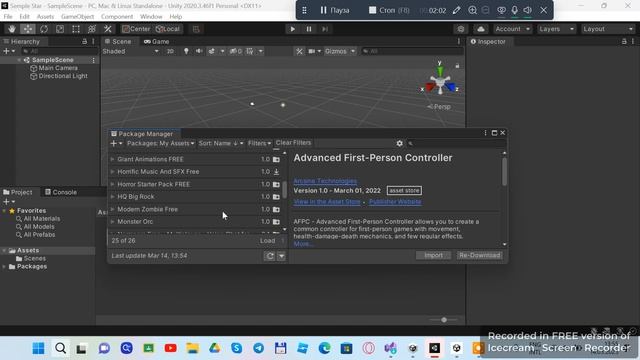
Task: Click the Scene view search field
Action: (412, 51)
